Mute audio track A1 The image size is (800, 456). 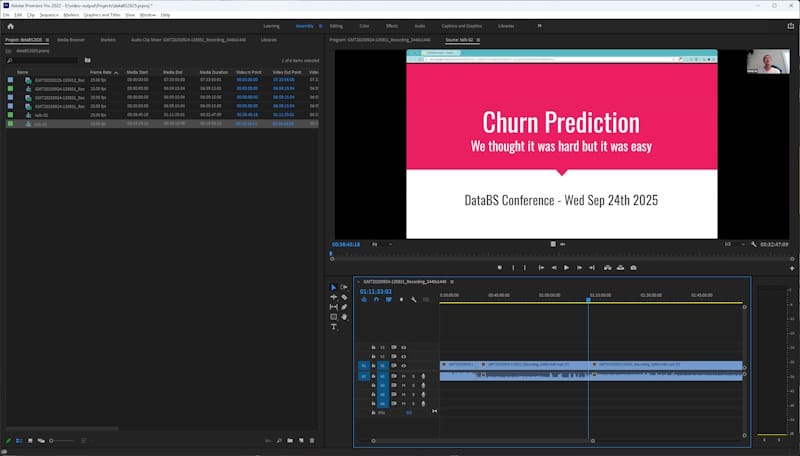pyautogui.click(x=404, y=376)
